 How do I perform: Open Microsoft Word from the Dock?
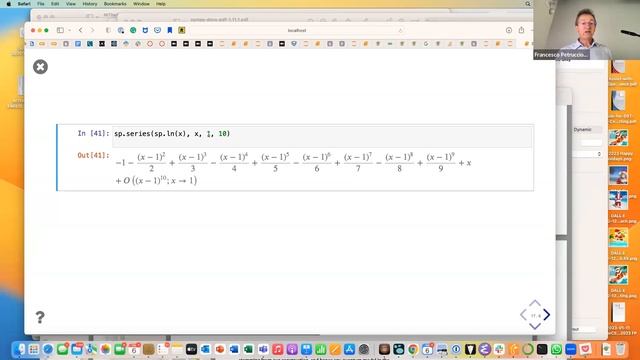(x=234, y=349)
